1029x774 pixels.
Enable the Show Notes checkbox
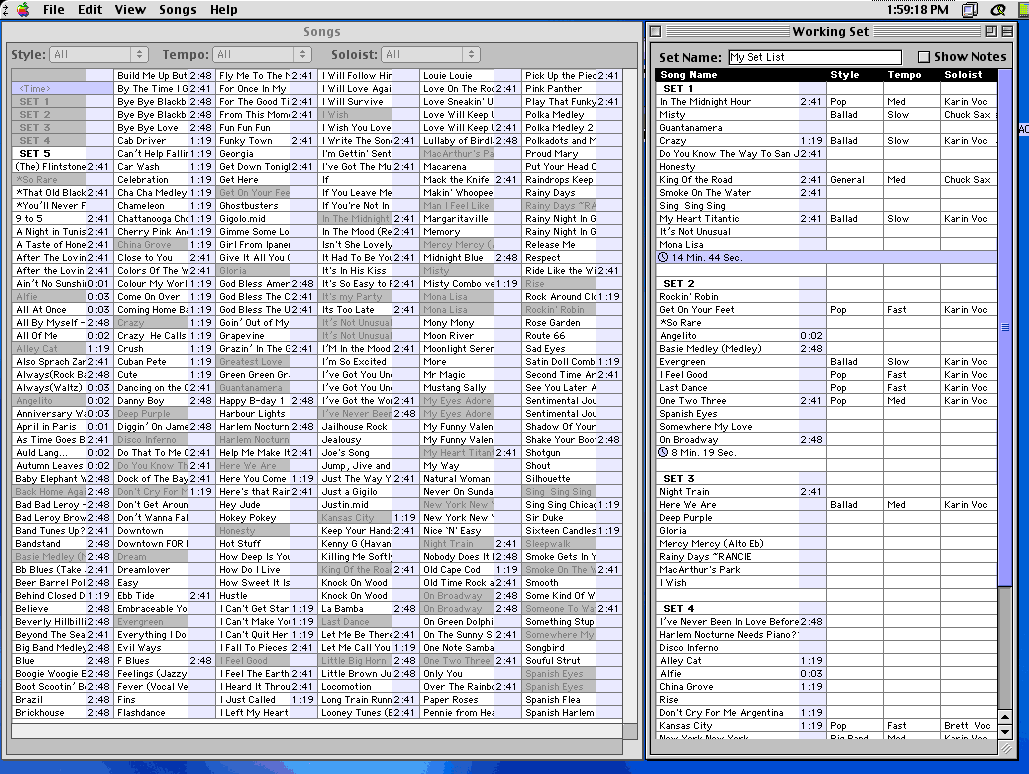pyautogui.click(x=926, y=57)
